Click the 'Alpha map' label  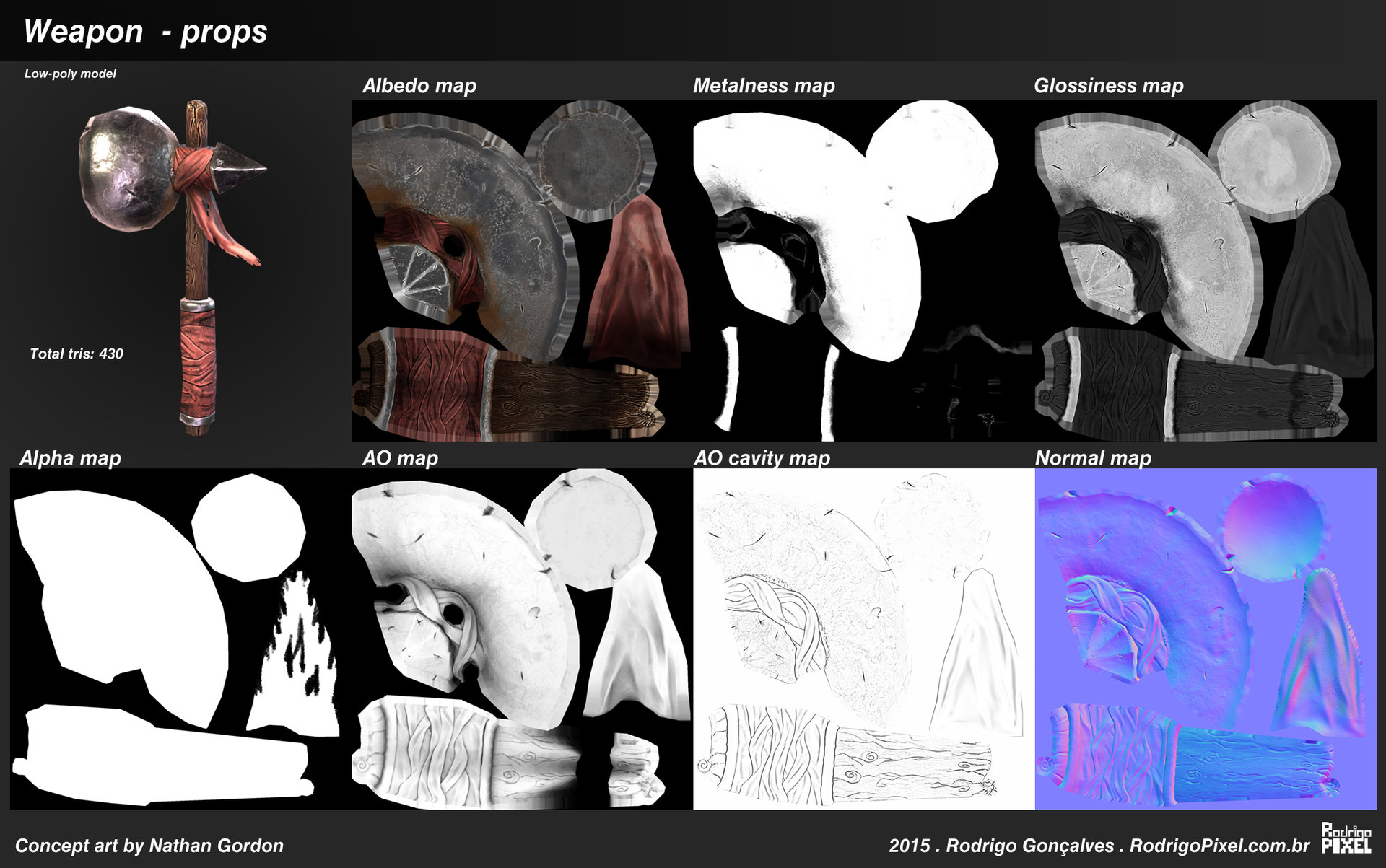coord(70,458)
